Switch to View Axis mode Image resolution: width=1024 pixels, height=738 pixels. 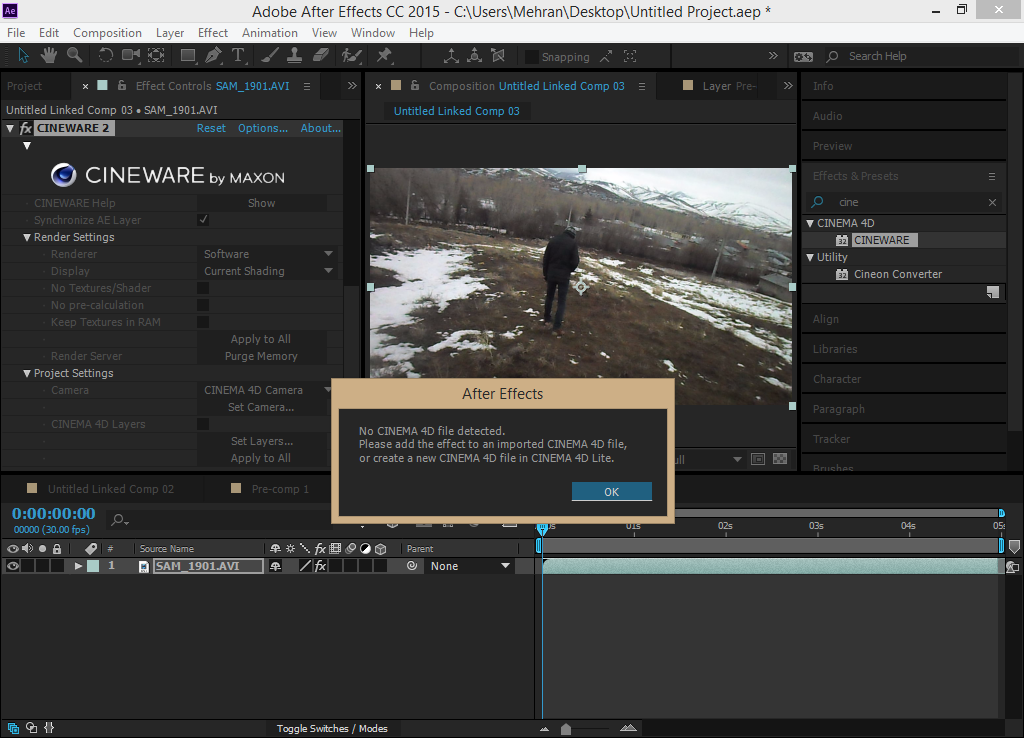click(498, 56)
